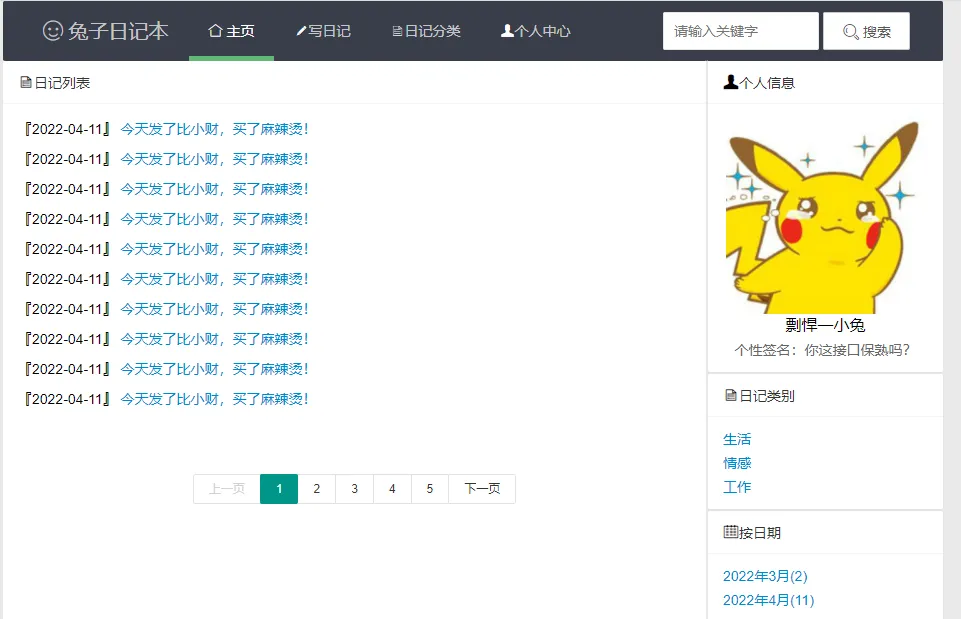Go to pagination page 3
This screenshot has height=619, width=961.
click(x=354, y=488)
